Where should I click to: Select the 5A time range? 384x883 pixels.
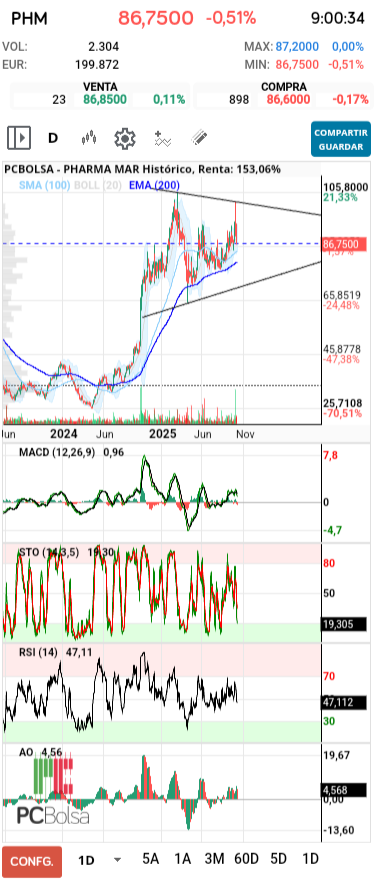point(150,859)
